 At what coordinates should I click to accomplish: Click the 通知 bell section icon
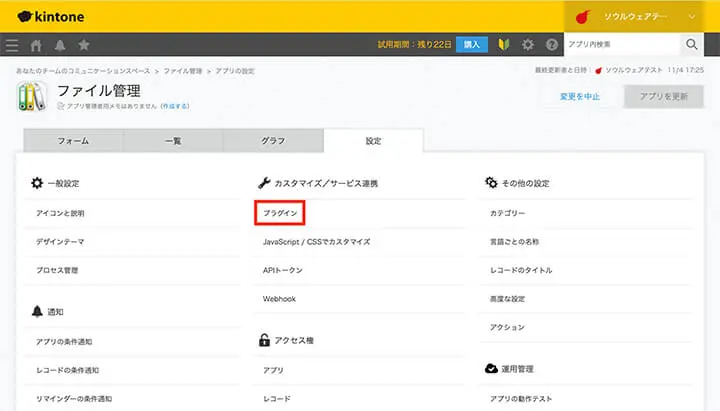click(x=37, y=311)
